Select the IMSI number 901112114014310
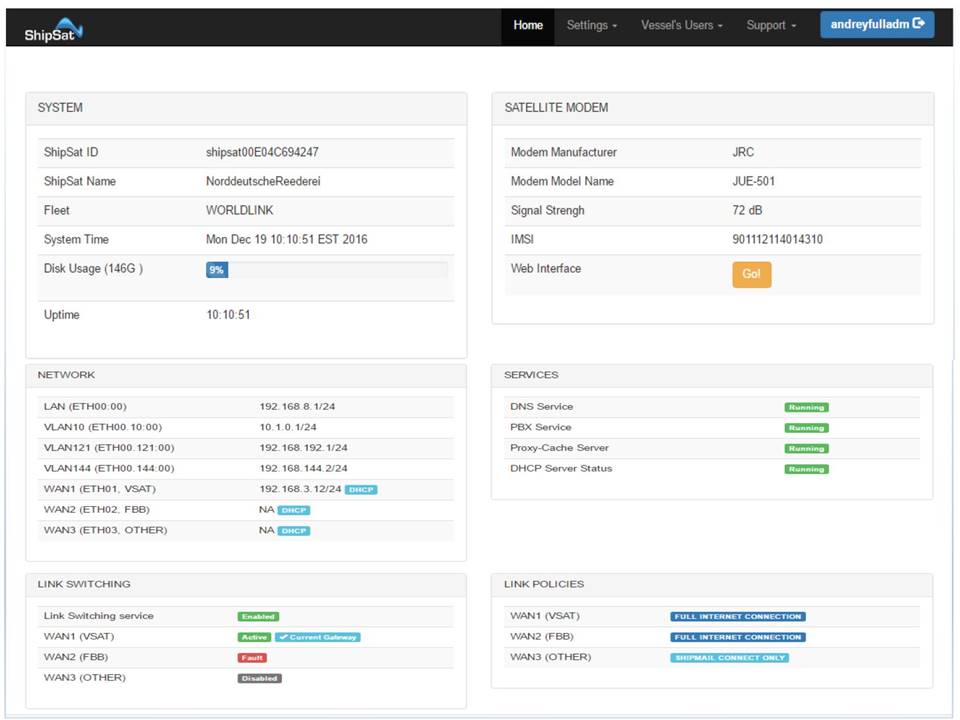Viewport: 960px width, 720px height. (x=778, y=239)
